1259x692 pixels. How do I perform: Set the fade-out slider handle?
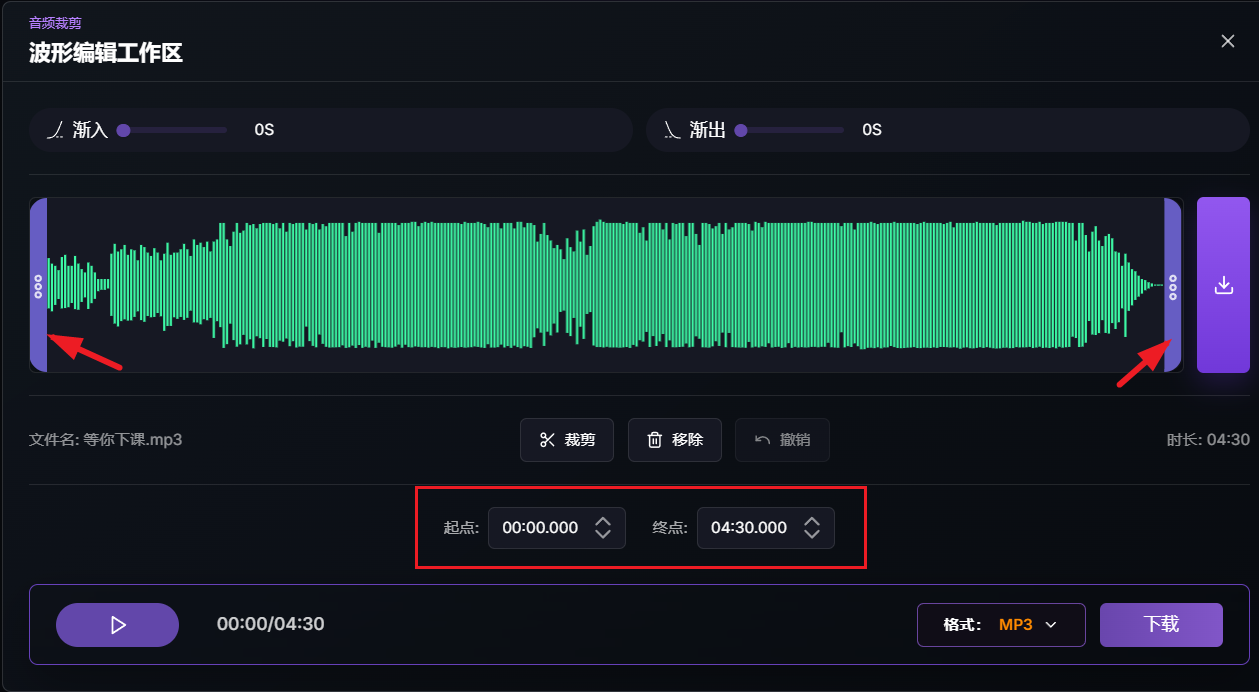(741, 130)
